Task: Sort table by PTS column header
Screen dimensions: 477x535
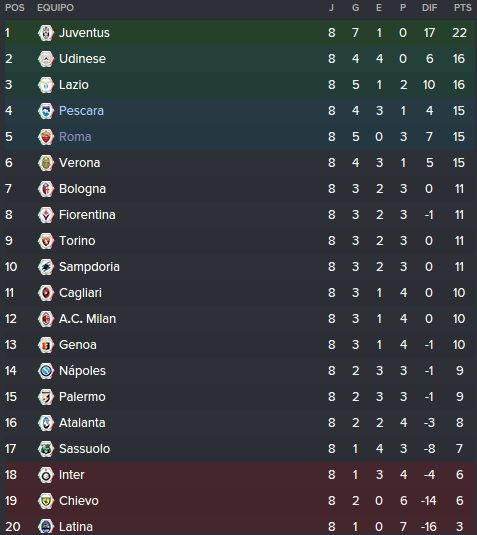Action: tap(462, 8)
